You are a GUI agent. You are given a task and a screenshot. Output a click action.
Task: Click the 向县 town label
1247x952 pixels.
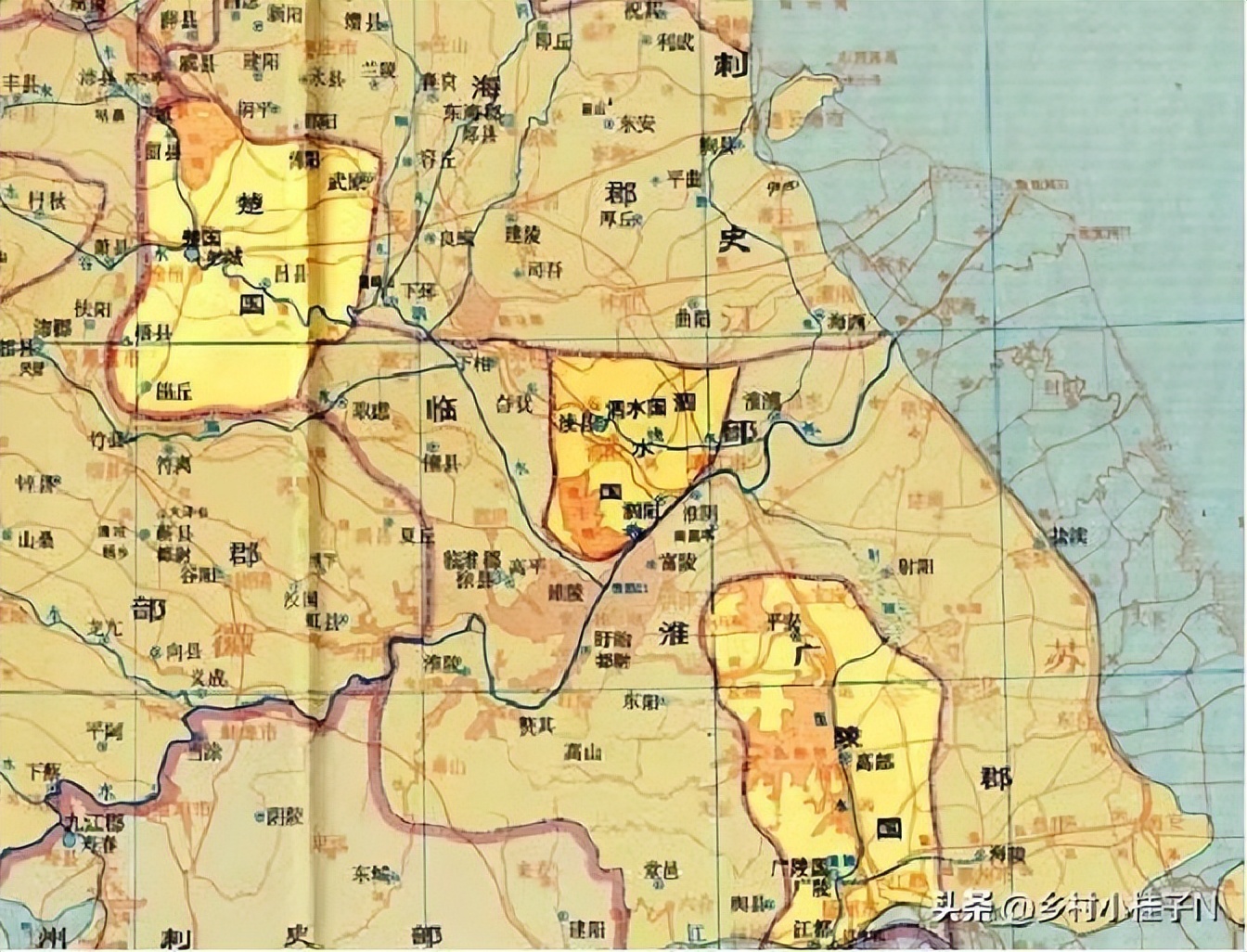tap(186, 652)
